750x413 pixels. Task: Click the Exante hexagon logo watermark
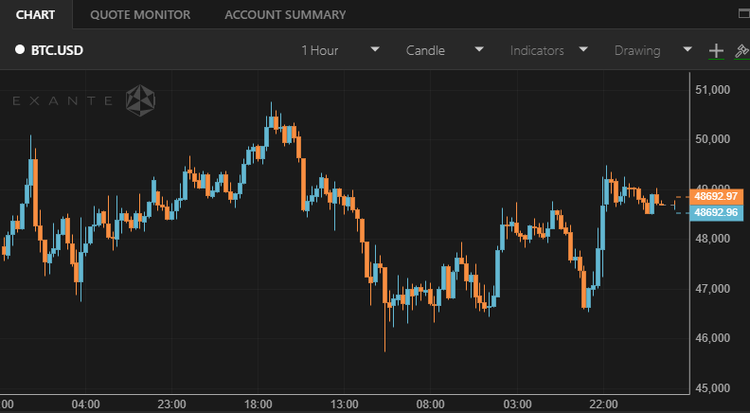(x=140, y=100)
